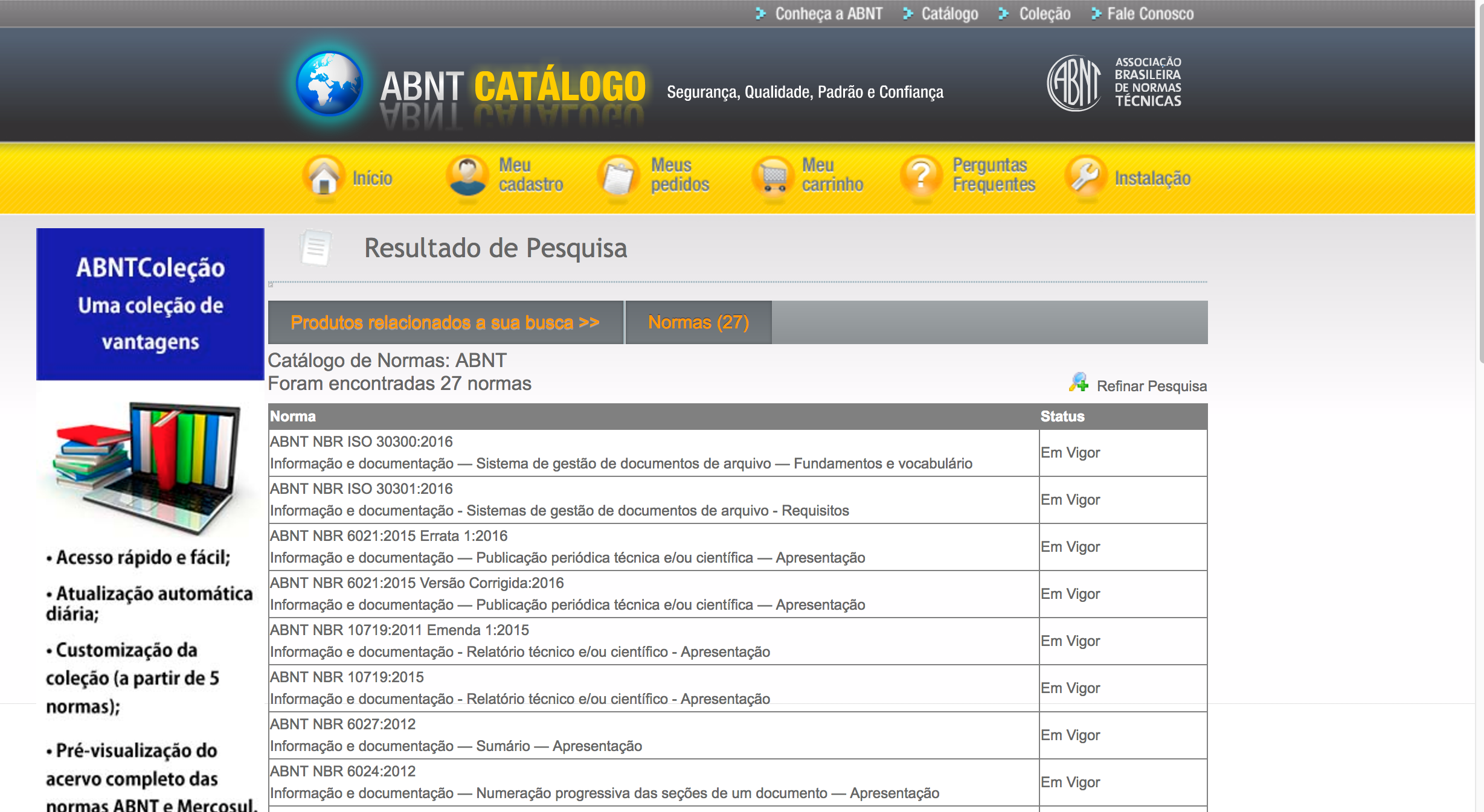Open Meu carrinho menu item
The width and height of the screenshot is (1484, 812).
click(832, 174)
